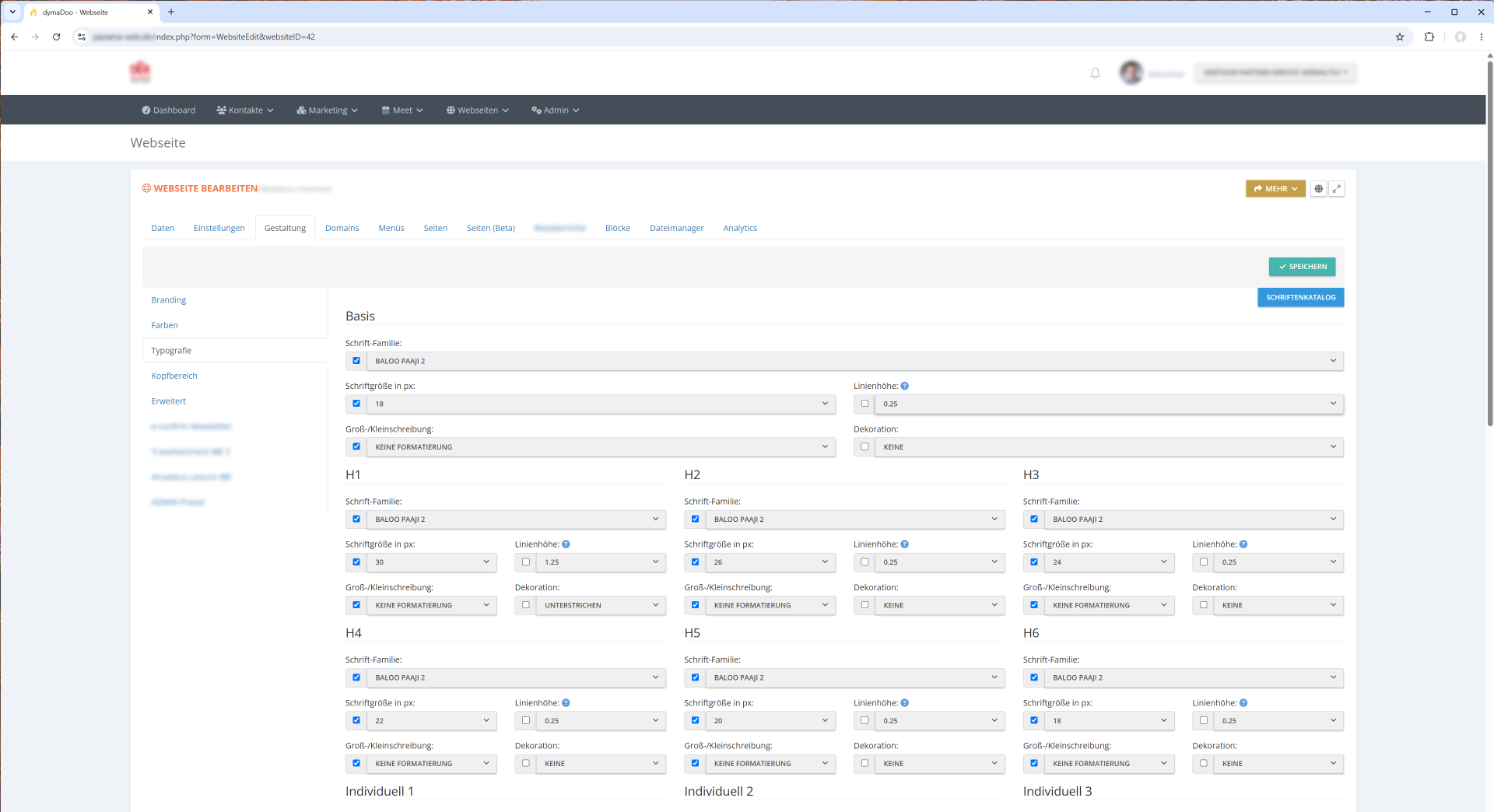1494x812 pixels.
Task: Select Farben in the sidebar
Action: [x=165, y=325]
